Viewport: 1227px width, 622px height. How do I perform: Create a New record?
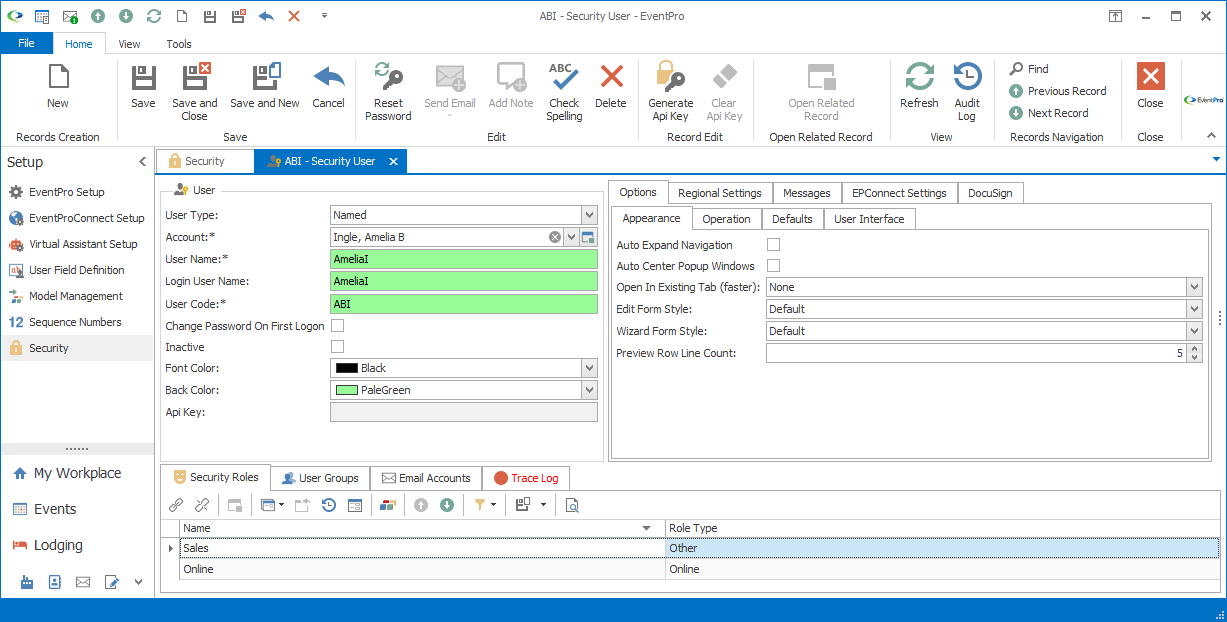point(58,86)
